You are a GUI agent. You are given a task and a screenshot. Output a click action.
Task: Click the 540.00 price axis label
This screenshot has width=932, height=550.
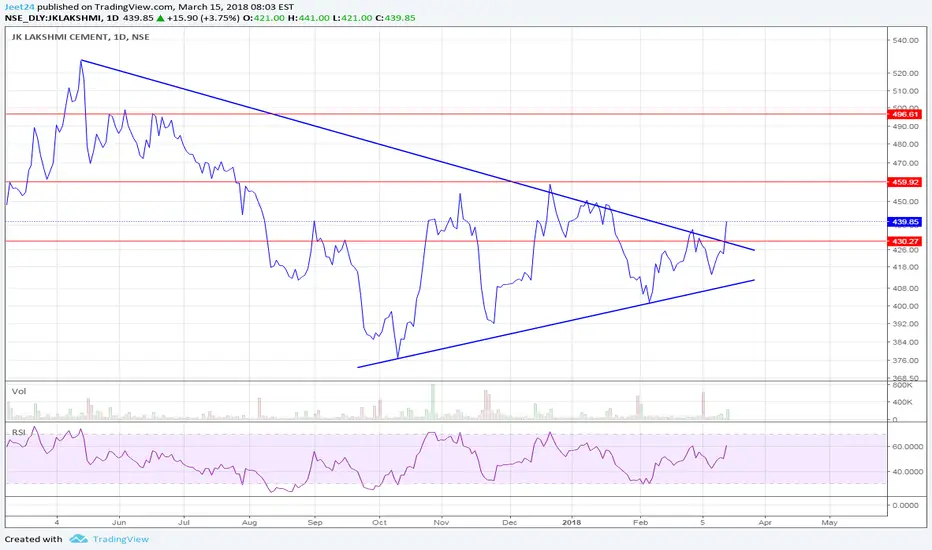pos(906,40)
